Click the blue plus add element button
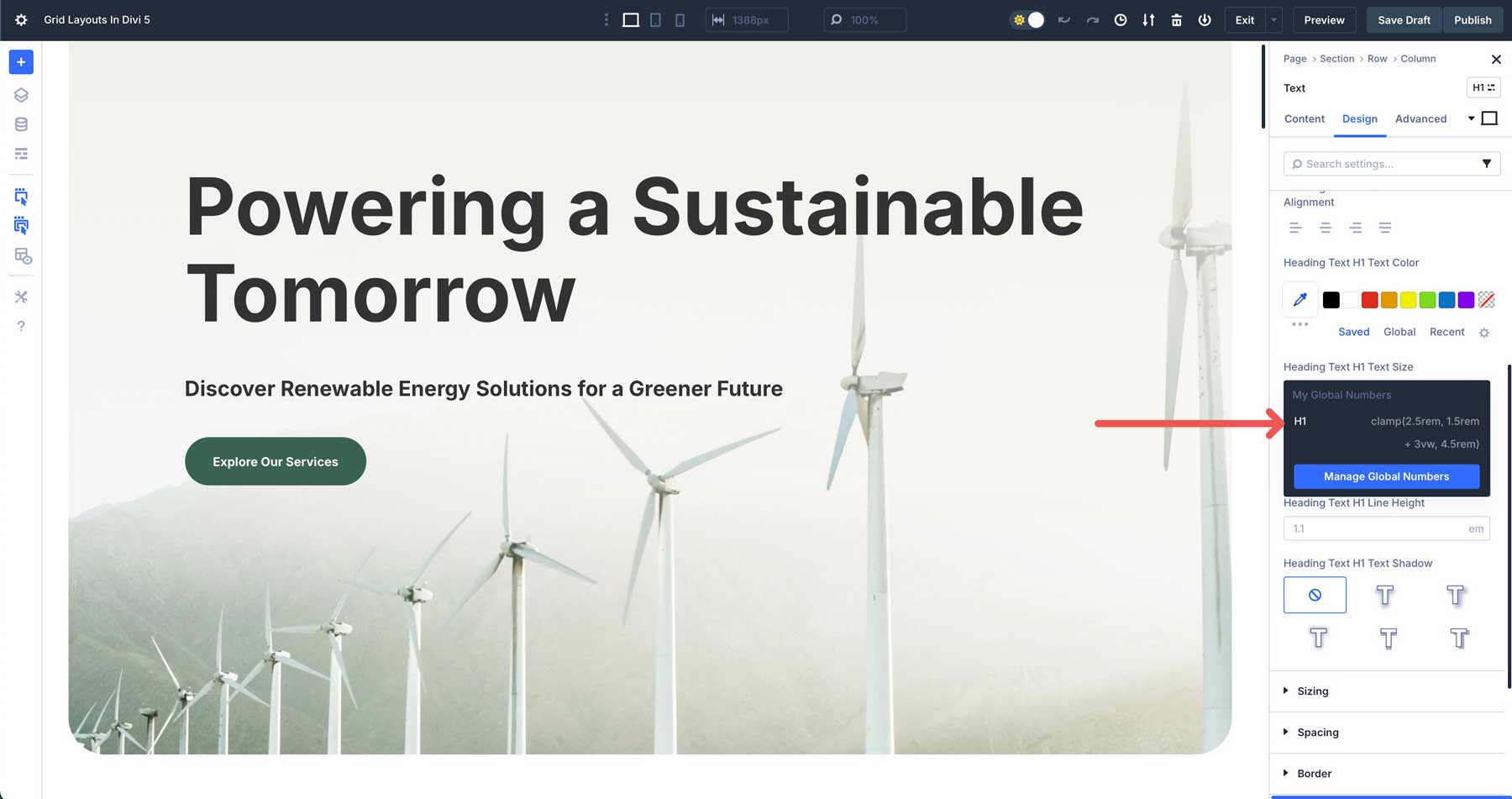Image resolution: width=1512 pixels, height=799 pixels. 21,62
